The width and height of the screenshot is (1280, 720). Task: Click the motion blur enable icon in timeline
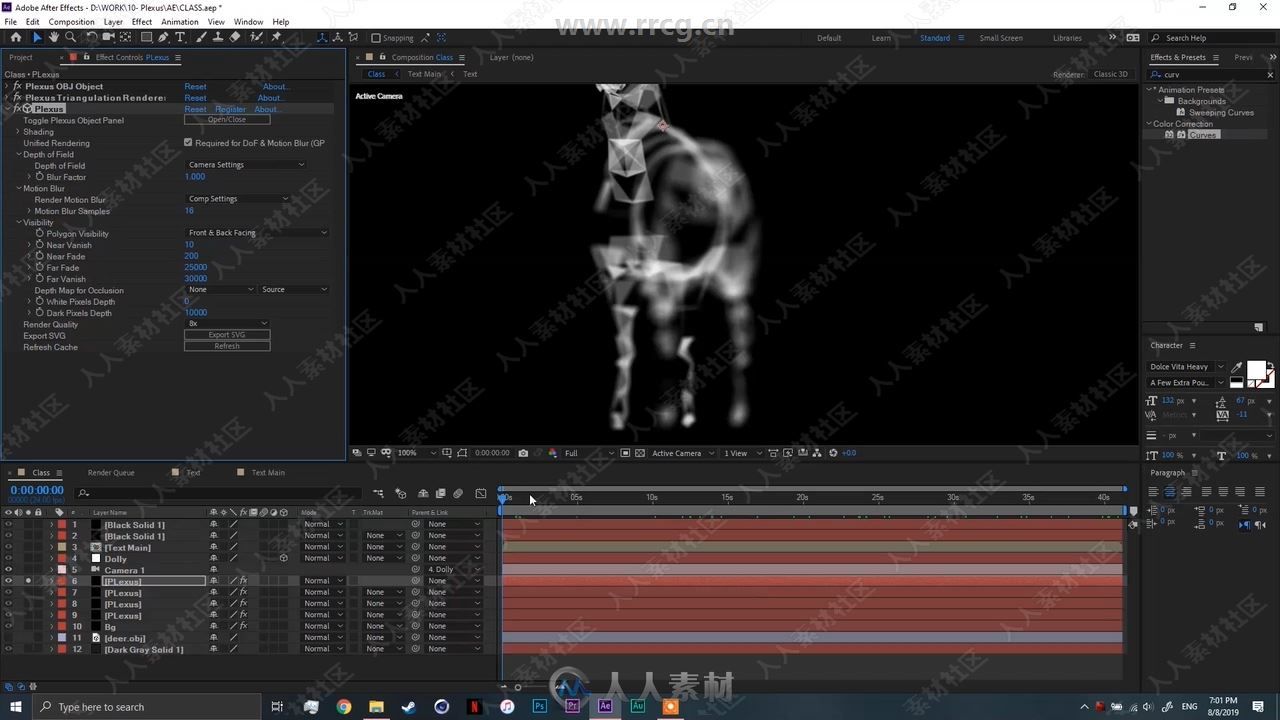[x=458, y=493]
